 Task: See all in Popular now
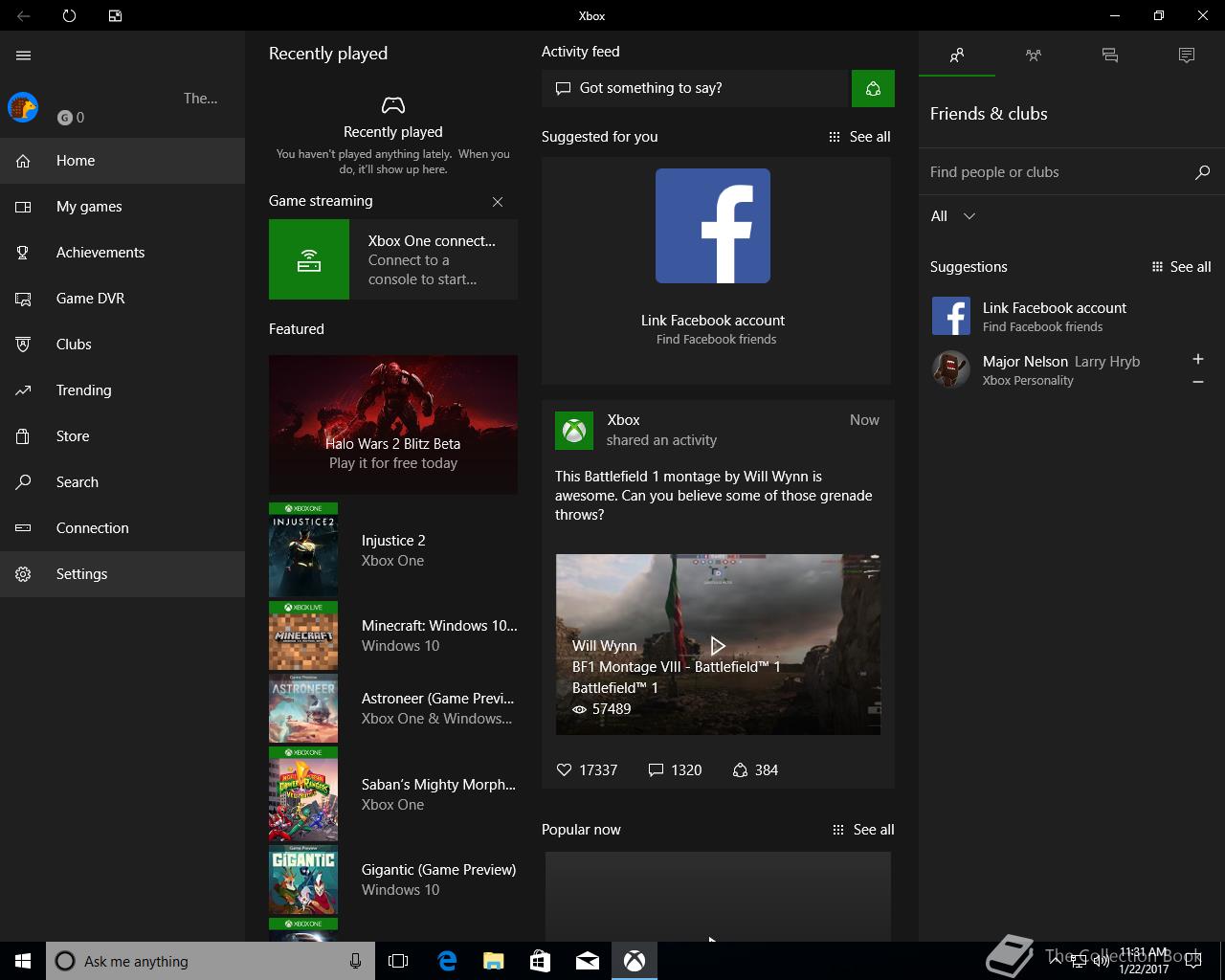(x=863, y=830)
